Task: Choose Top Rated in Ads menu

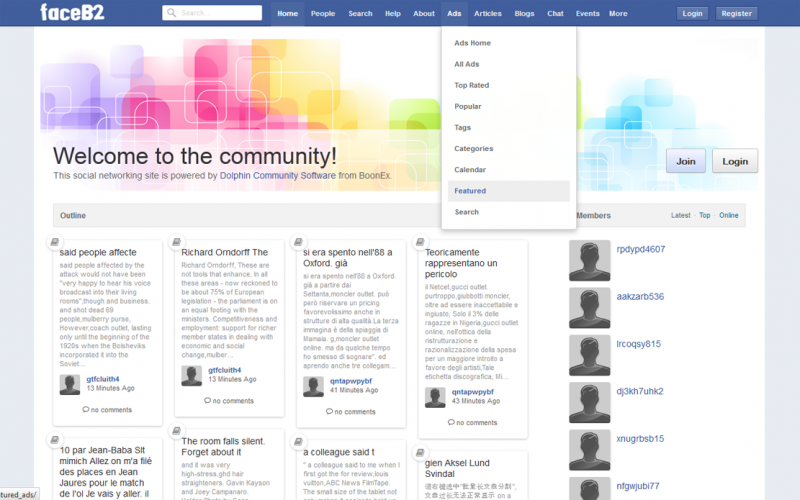Action: [x=471, y=85]
